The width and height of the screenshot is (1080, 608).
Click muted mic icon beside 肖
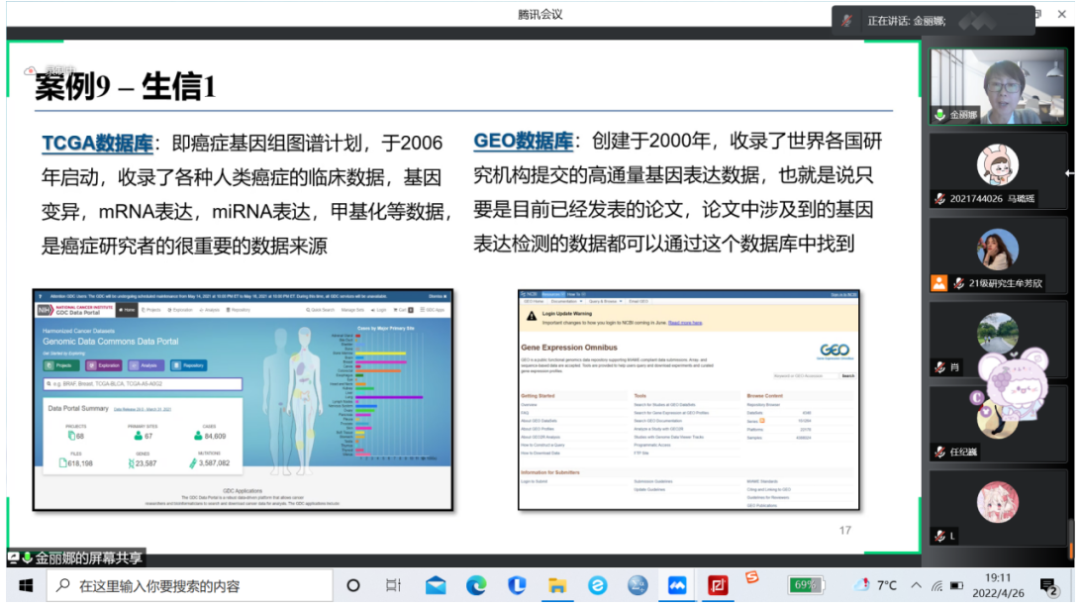coord(940,367)
